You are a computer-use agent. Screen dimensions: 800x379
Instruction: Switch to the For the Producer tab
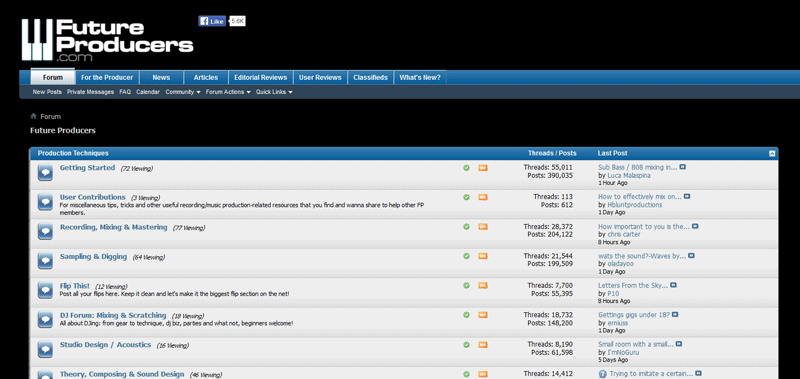(x=107, y=78)
